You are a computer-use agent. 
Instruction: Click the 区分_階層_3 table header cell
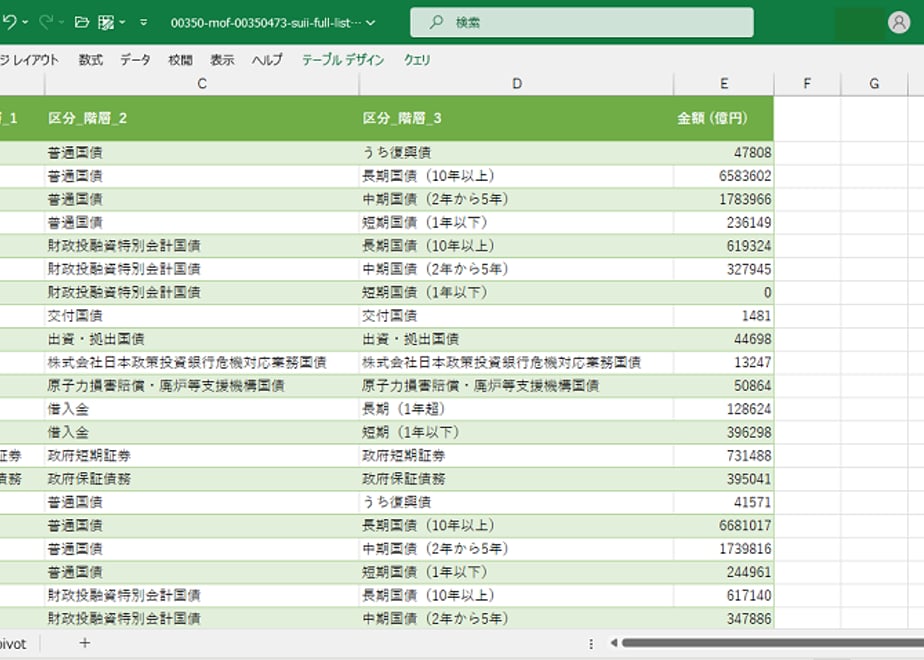(516, 118)
